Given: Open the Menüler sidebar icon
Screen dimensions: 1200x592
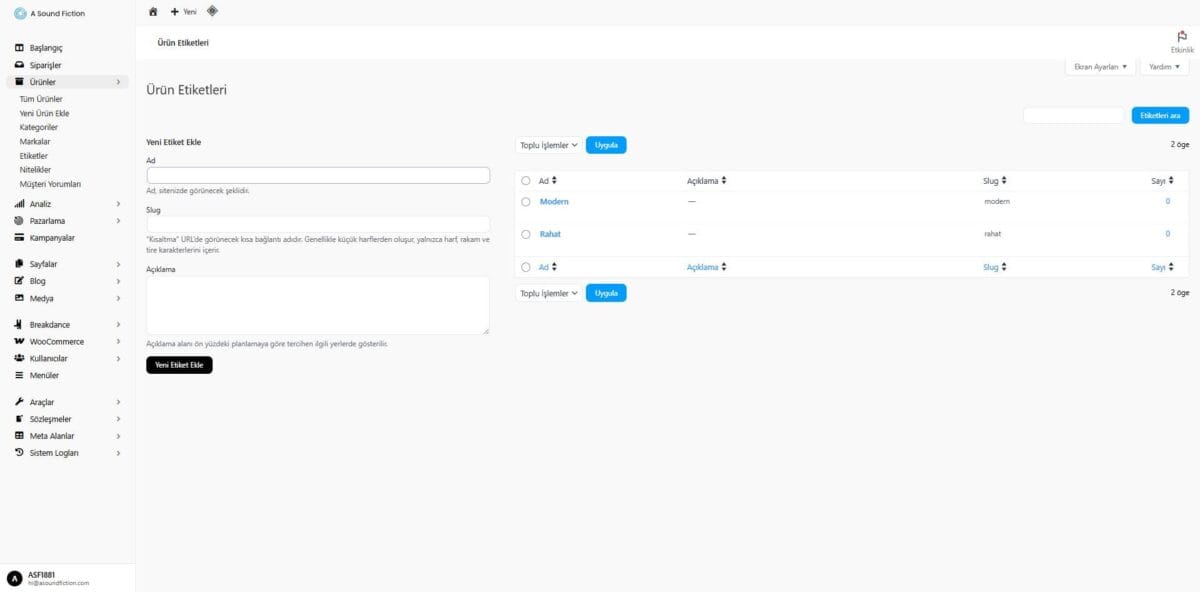Looking at the screenshot, I should (x=19, y=375).
